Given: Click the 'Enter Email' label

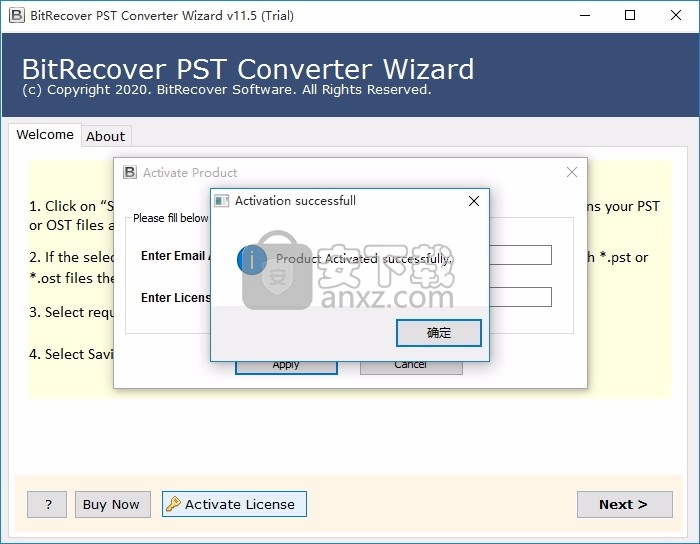Looking at the screenshot, I should [x=175, y=256].
